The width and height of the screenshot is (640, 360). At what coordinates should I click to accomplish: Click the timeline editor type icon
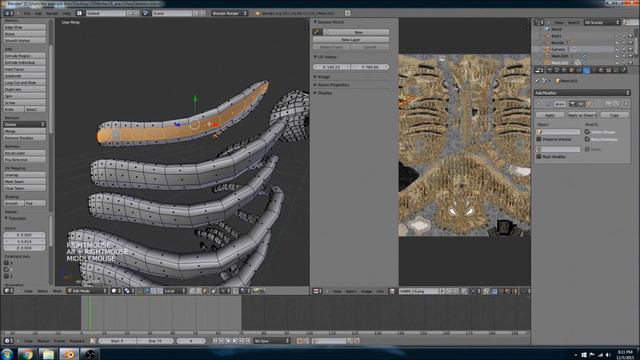pyautogui.click(x=8, y=340)
